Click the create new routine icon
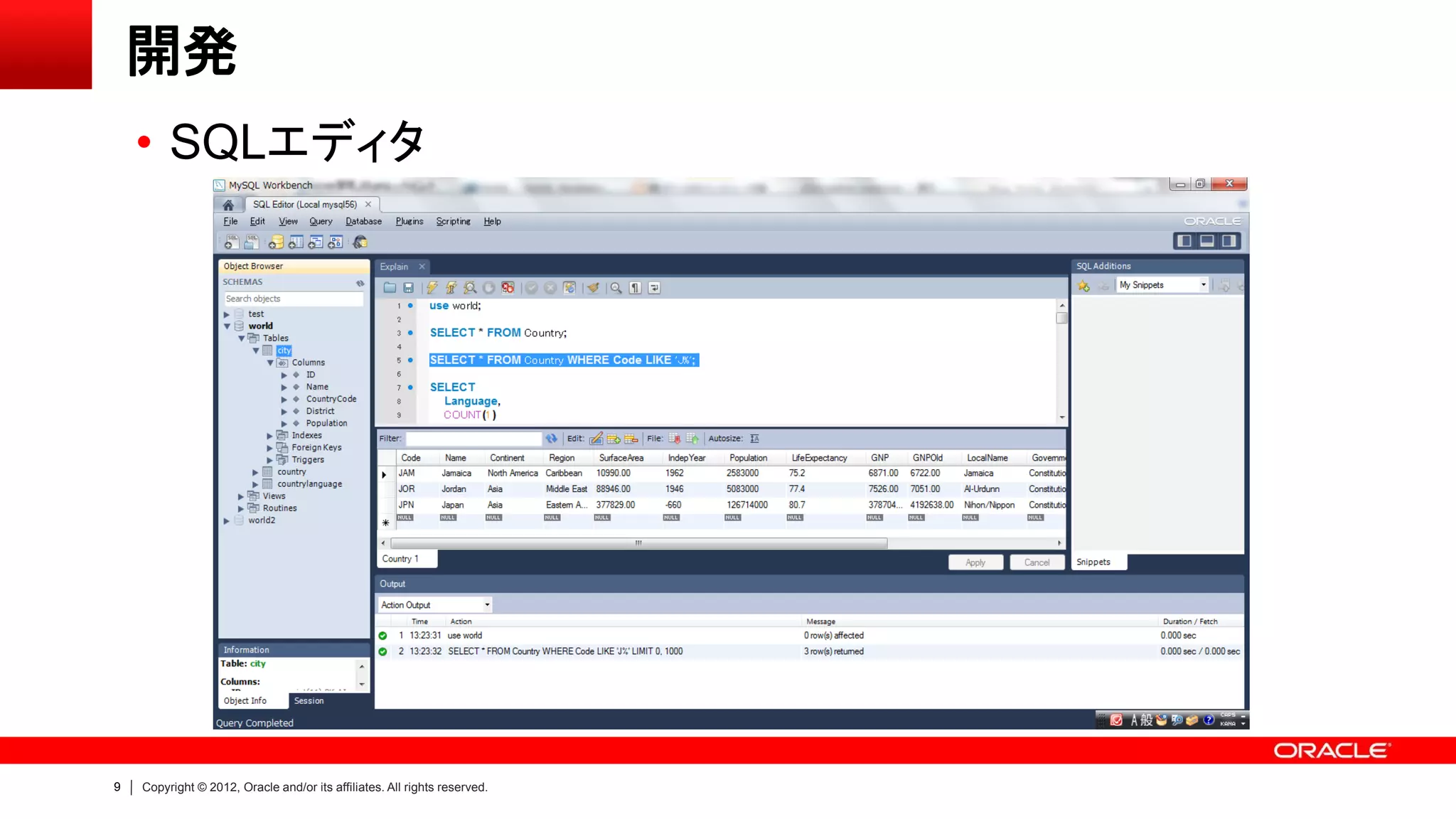Viewport: 1456px width, 819px height. click(336, 242)
